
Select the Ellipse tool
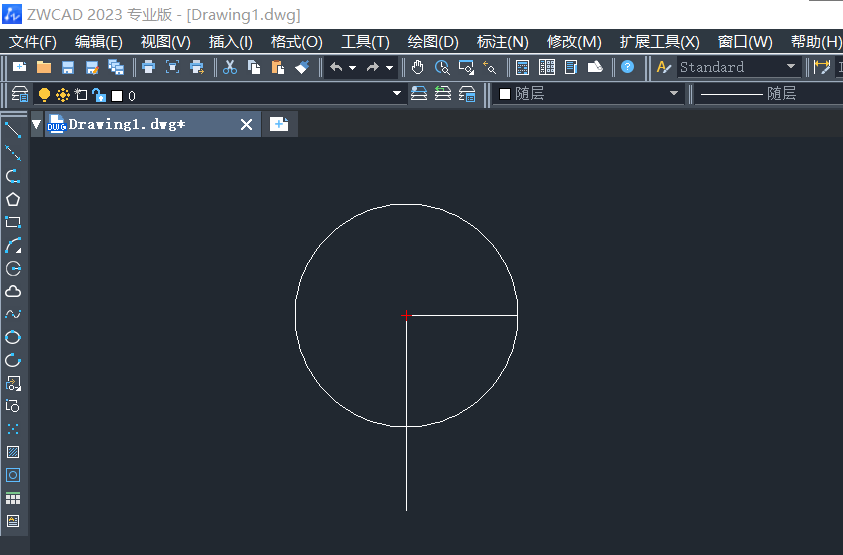[x=13, y=337]
